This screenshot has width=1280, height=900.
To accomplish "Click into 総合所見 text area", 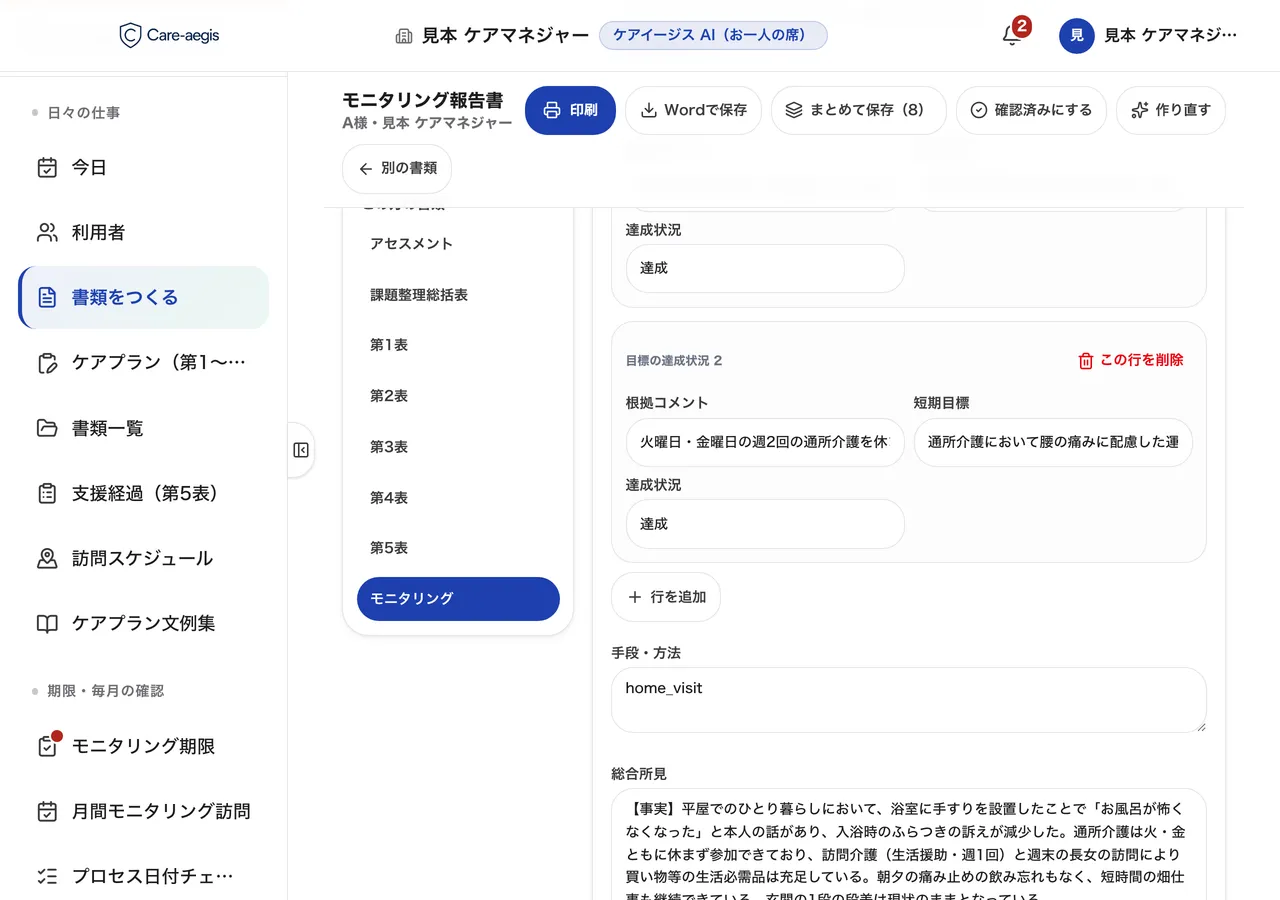I will tap(909, 844).
